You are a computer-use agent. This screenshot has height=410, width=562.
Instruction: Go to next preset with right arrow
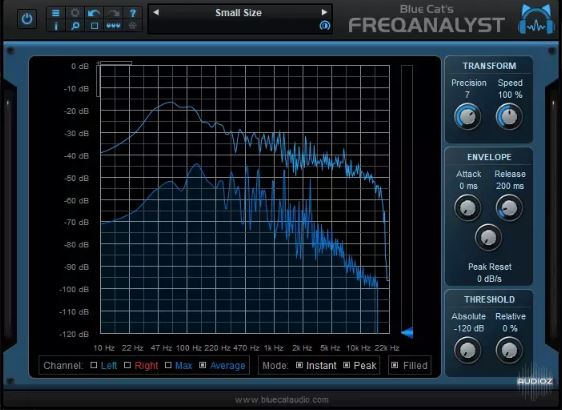[324, 12]
